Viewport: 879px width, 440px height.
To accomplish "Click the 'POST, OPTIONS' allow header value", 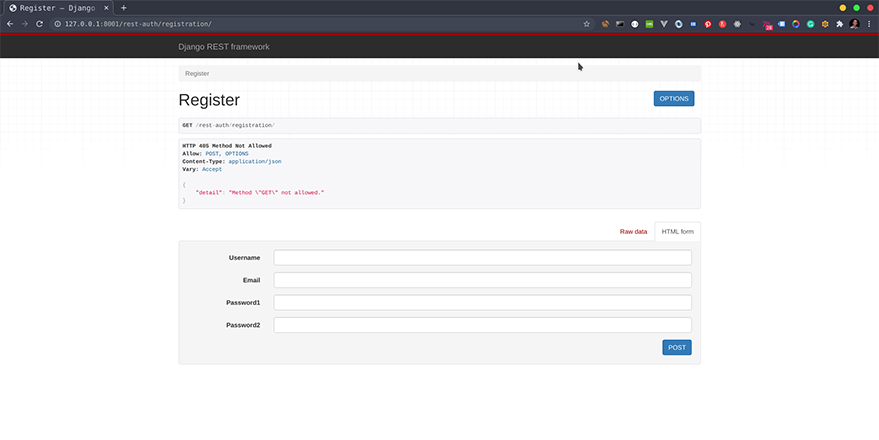I will [x=227, y=154].
